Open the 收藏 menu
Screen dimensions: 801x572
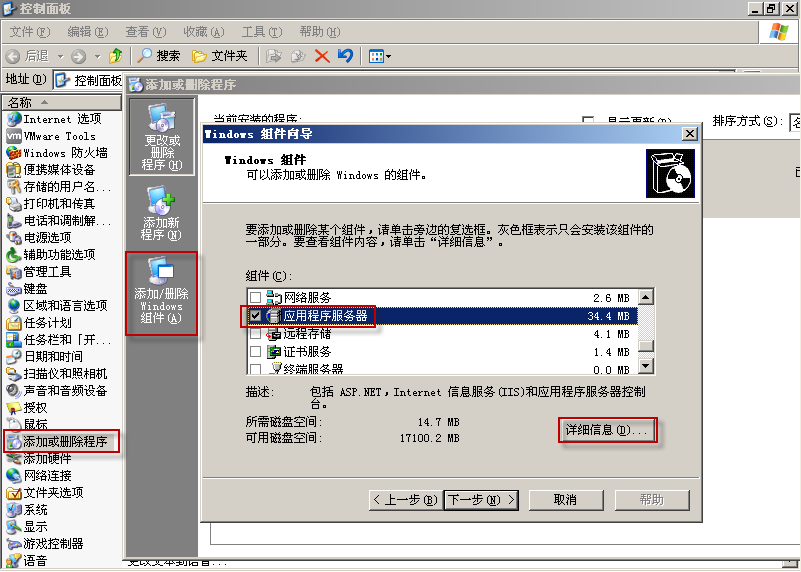point(204,32)
